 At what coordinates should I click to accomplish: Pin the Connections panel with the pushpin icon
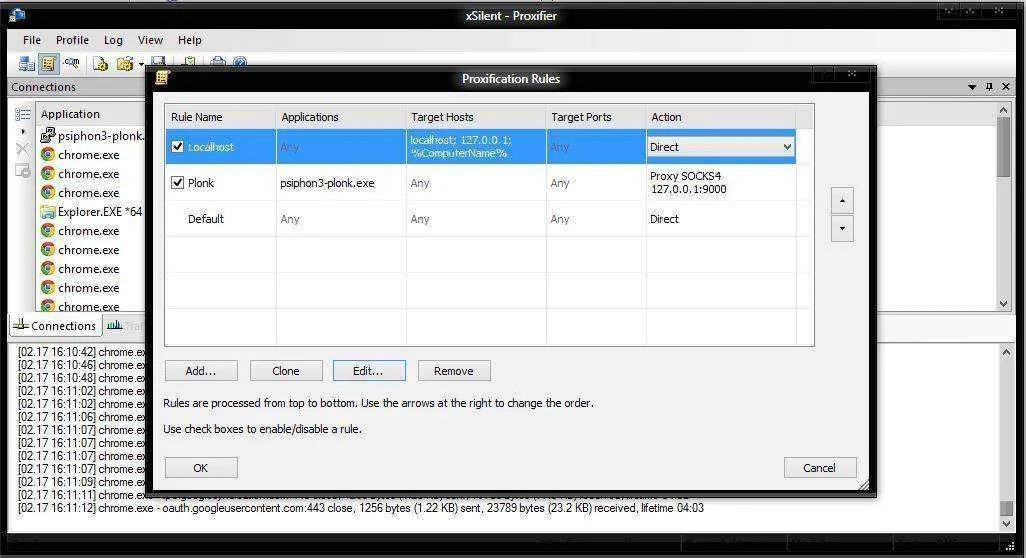pyautogui.click(x=989, y=86)
